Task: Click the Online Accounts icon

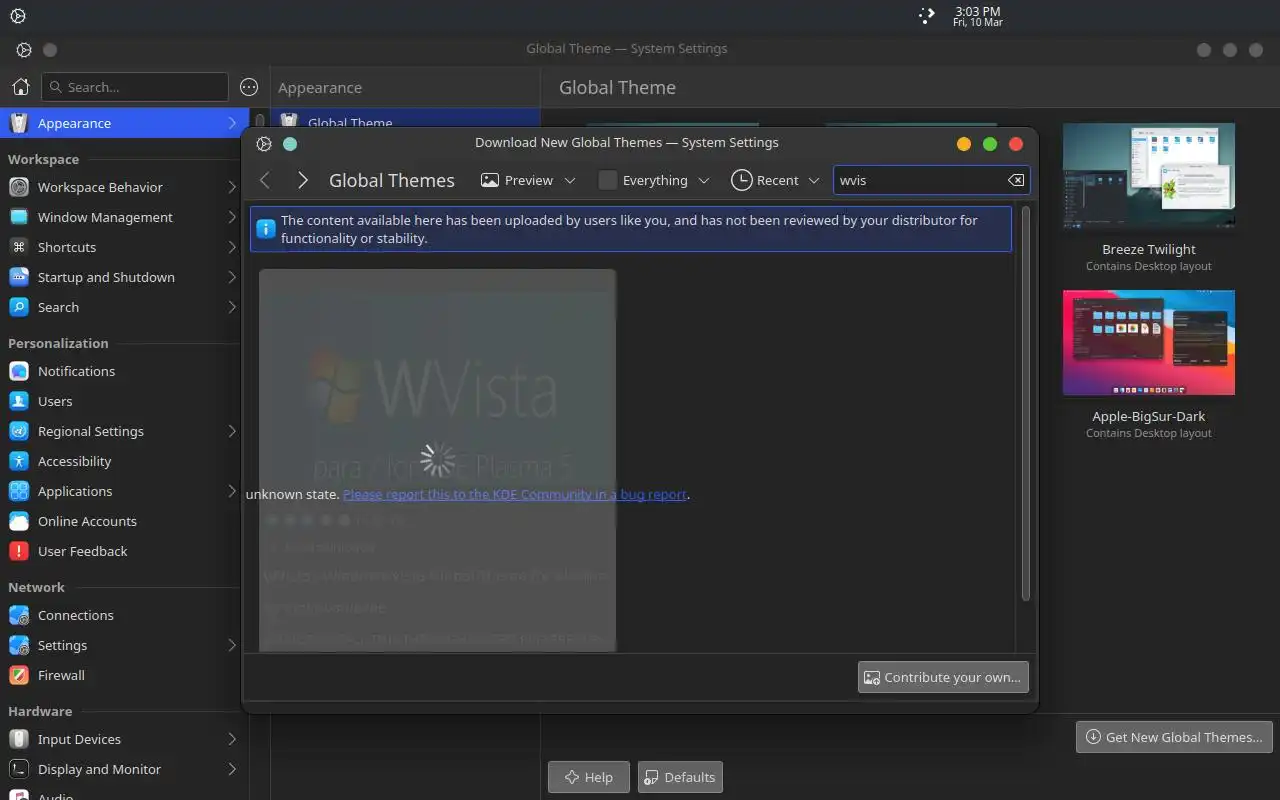Action: pos(19,521)
